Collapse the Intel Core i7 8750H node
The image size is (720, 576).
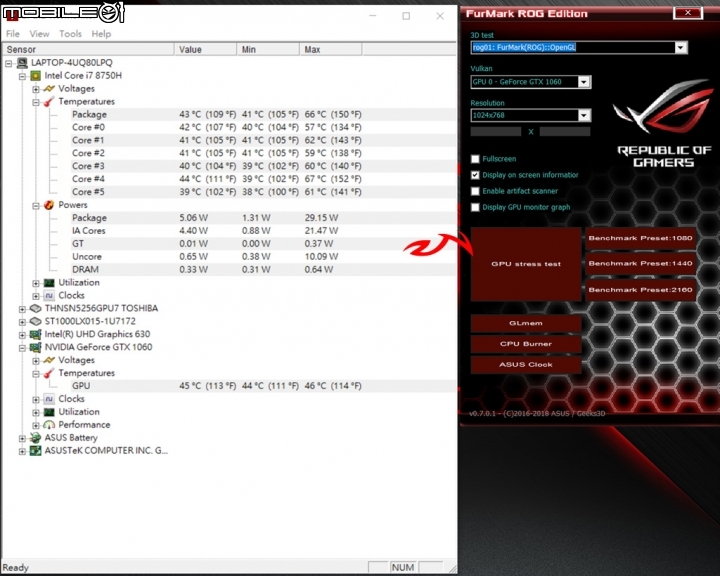[22, 76]
